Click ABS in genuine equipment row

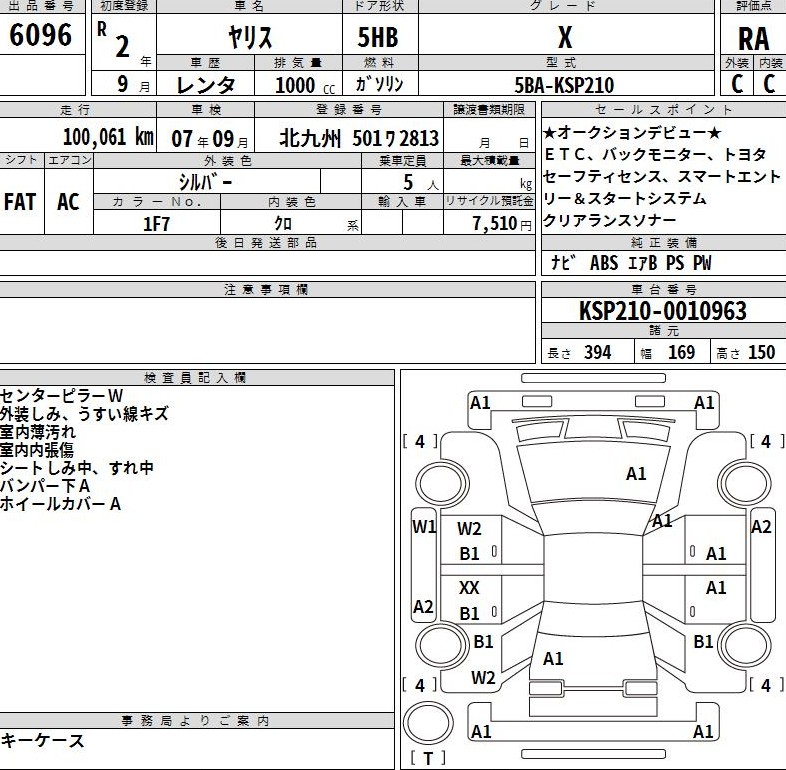pos(604,263)
